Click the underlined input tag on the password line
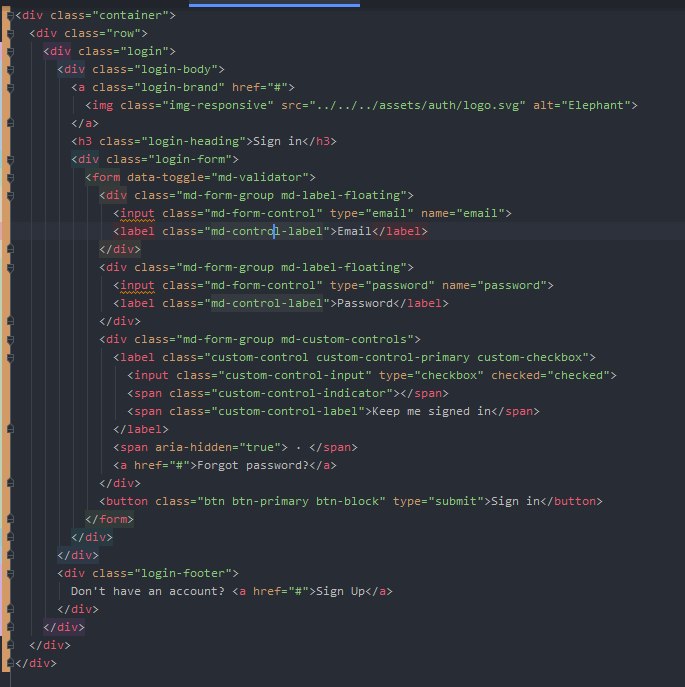The height and width of the screenshot is (687, 685). [137, 285]
